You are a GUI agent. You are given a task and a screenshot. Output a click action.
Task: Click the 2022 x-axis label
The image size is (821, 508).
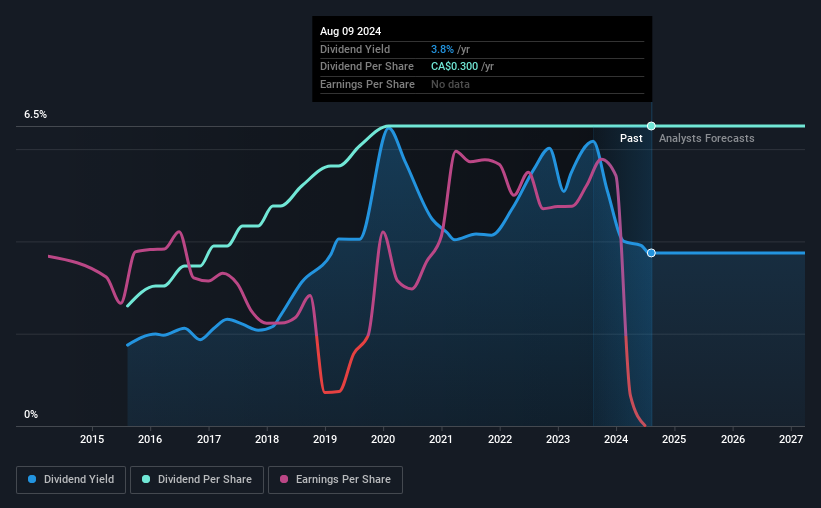[500, 439]
